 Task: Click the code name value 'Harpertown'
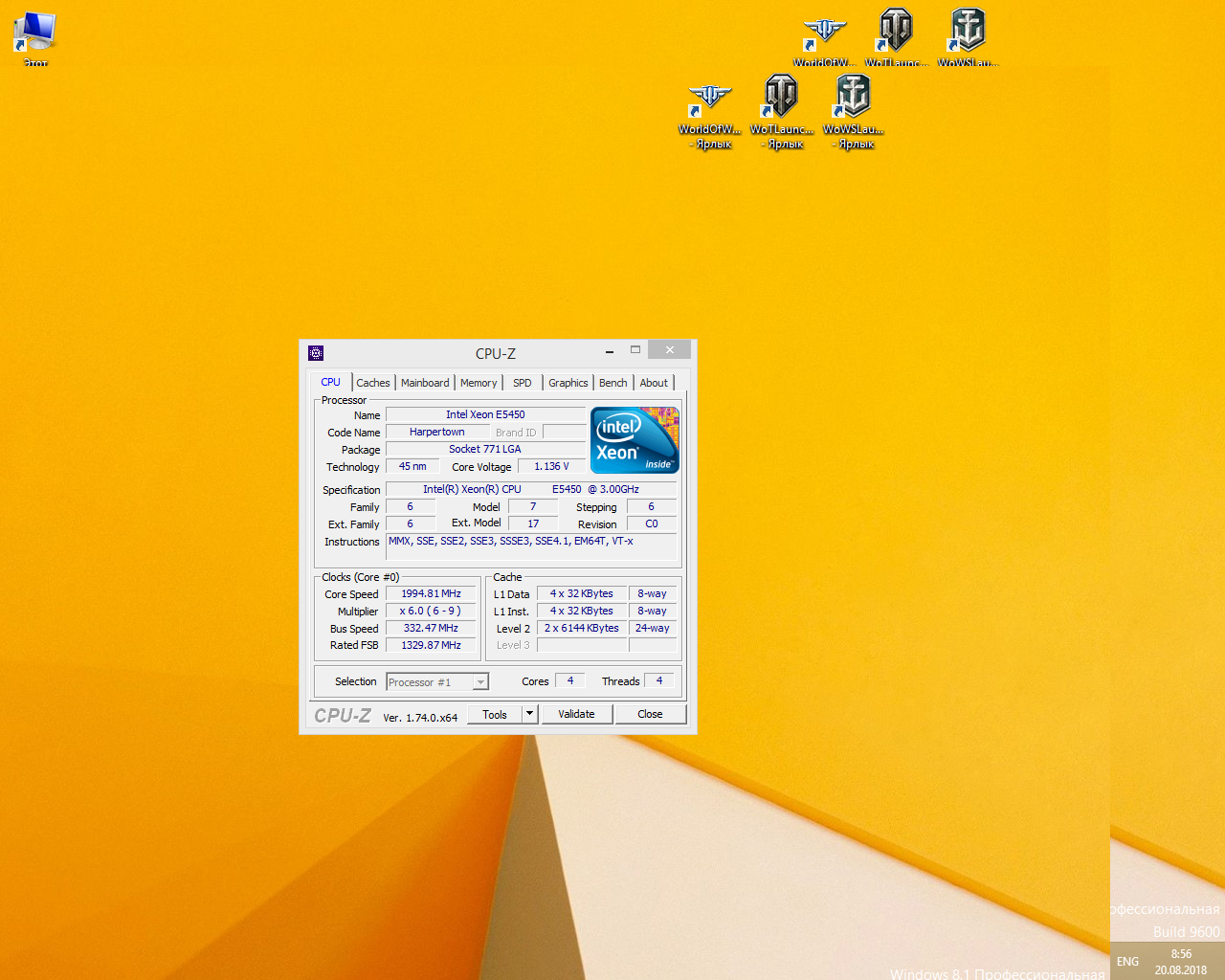click(x=437, y=432)
